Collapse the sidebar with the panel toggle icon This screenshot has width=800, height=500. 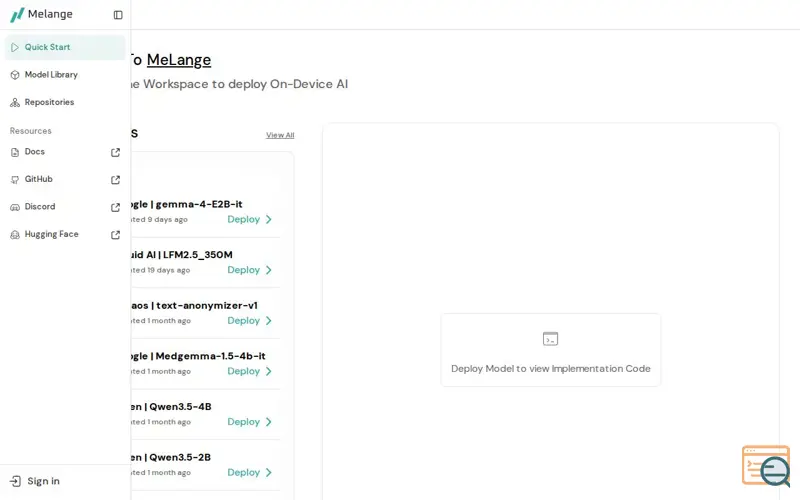118,15
